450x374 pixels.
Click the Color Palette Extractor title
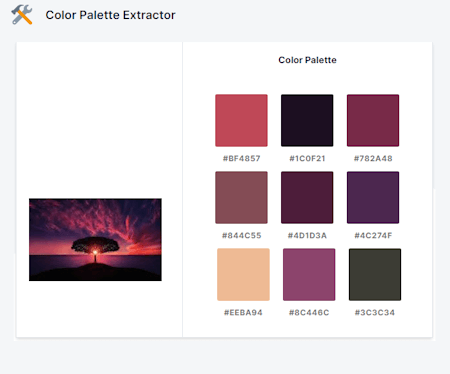tap(110, 15)
